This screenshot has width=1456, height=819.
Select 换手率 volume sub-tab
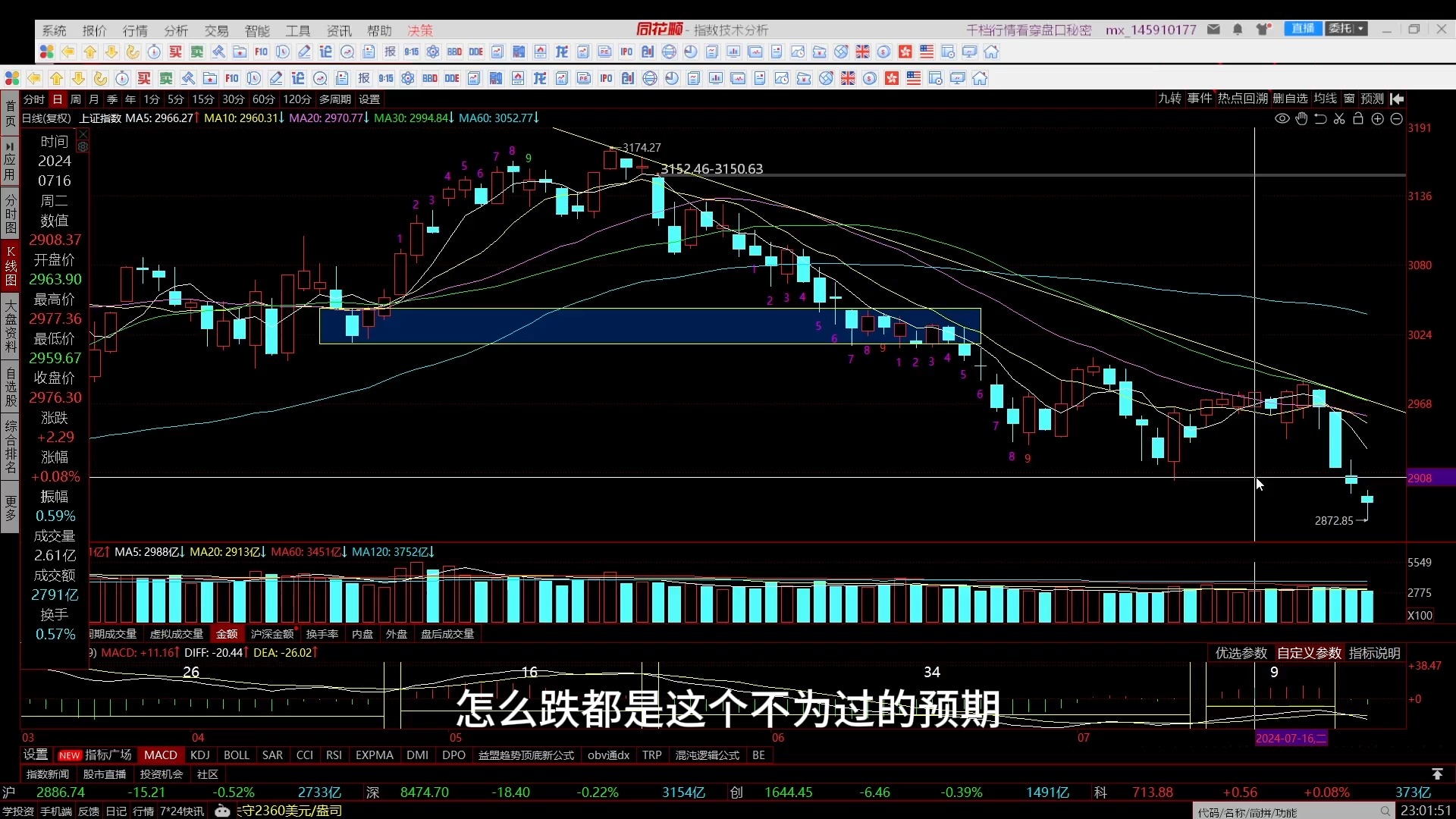tap(322, 634)
